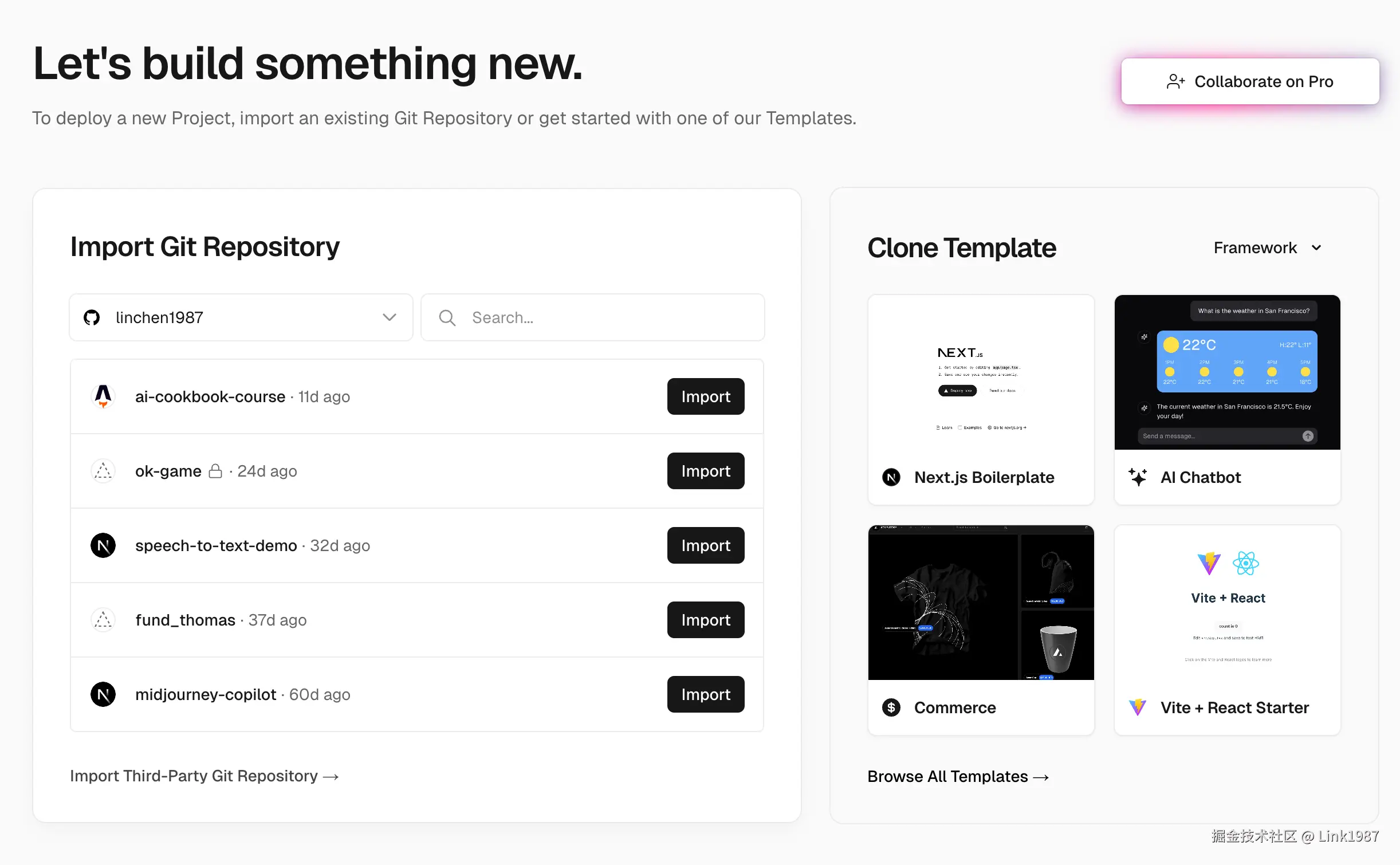The height and width of the screenshot is (865, 1400).
Task: Click the lock icon next to ok-game
Action: [215, 471]
